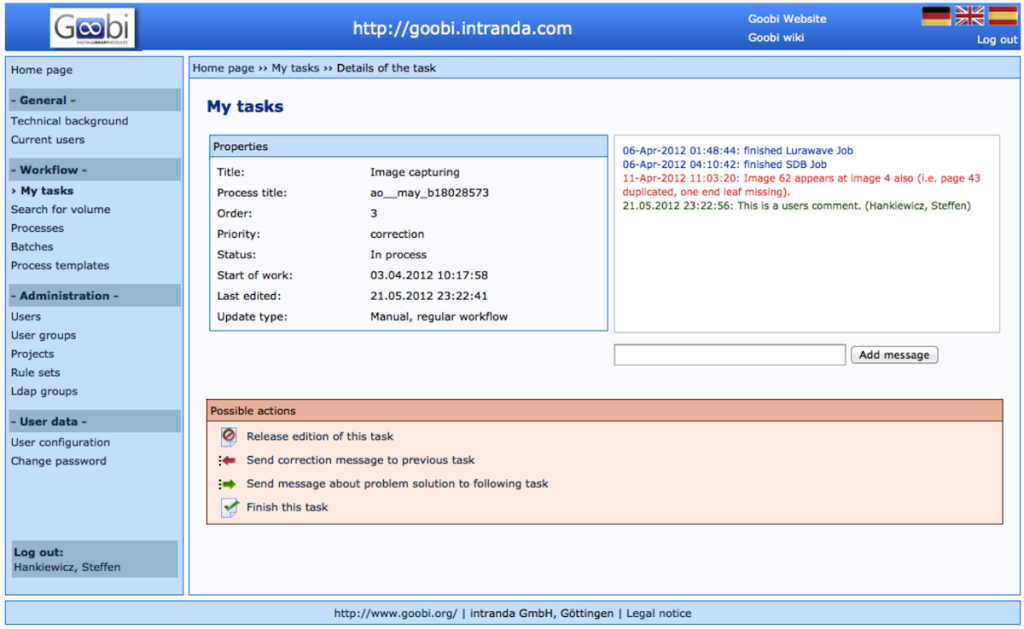Open Current users page
The height and width of the screenshot is (629, 1024).
click(48, 140)
